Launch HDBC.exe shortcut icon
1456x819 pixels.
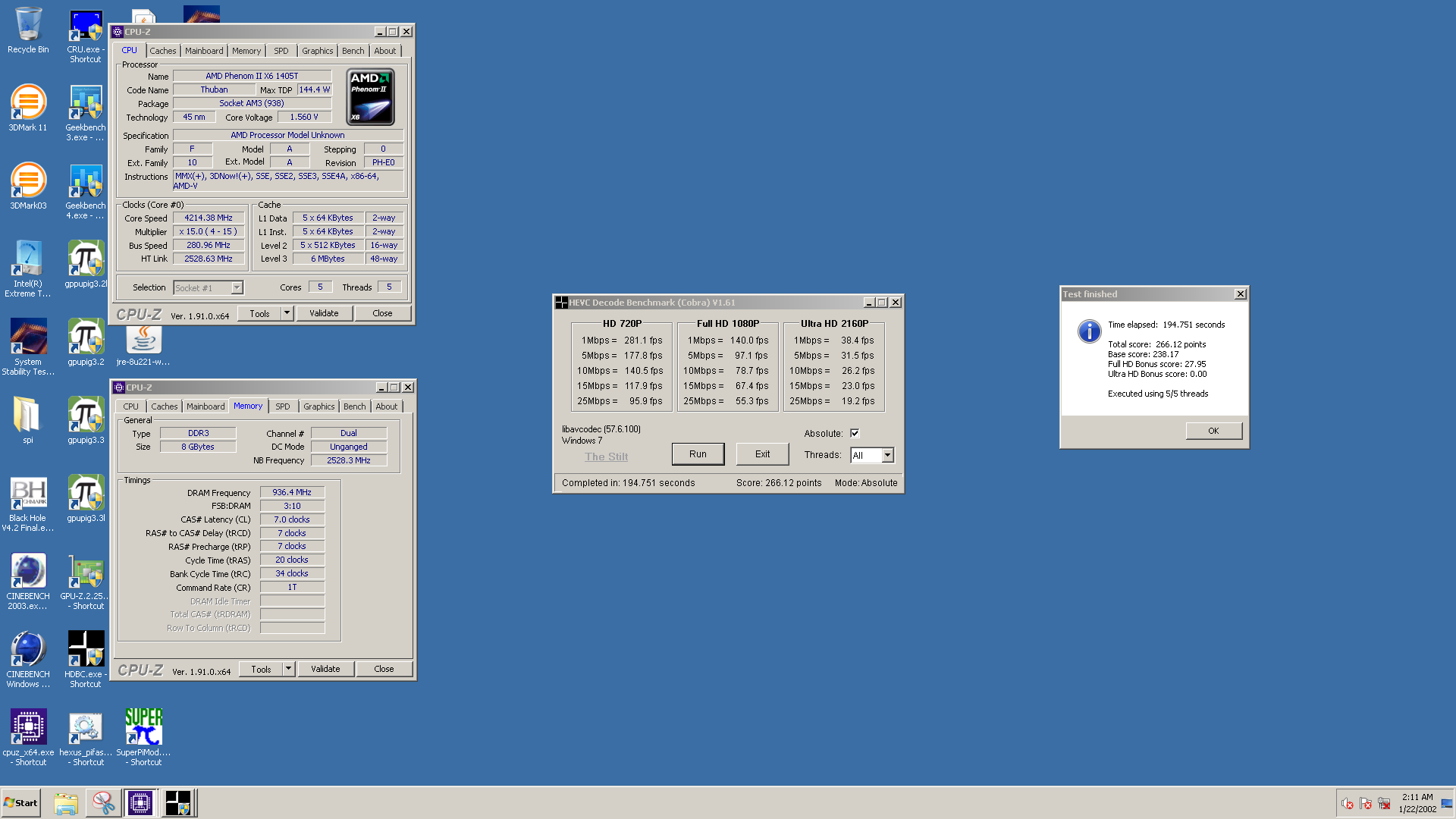[86, 659]
